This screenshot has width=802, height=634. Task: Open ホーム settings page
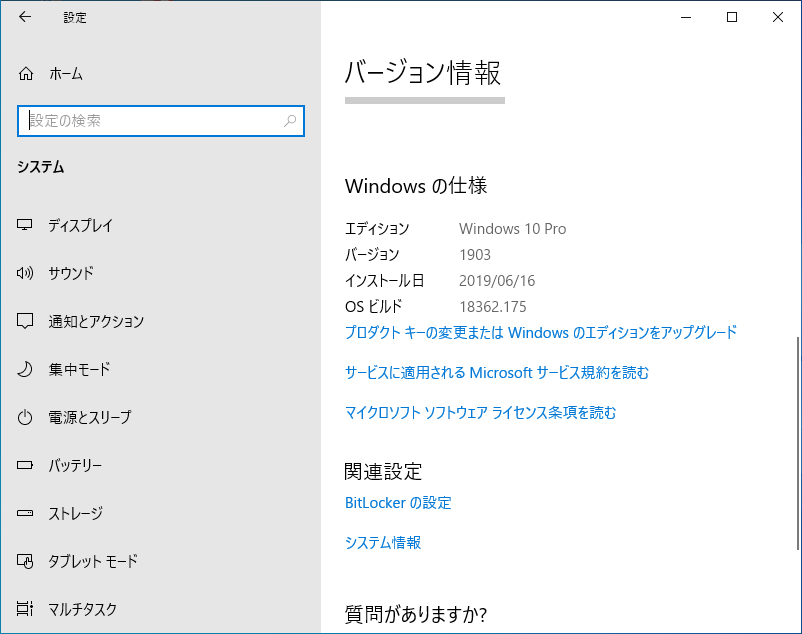click(x=65, y=74)
